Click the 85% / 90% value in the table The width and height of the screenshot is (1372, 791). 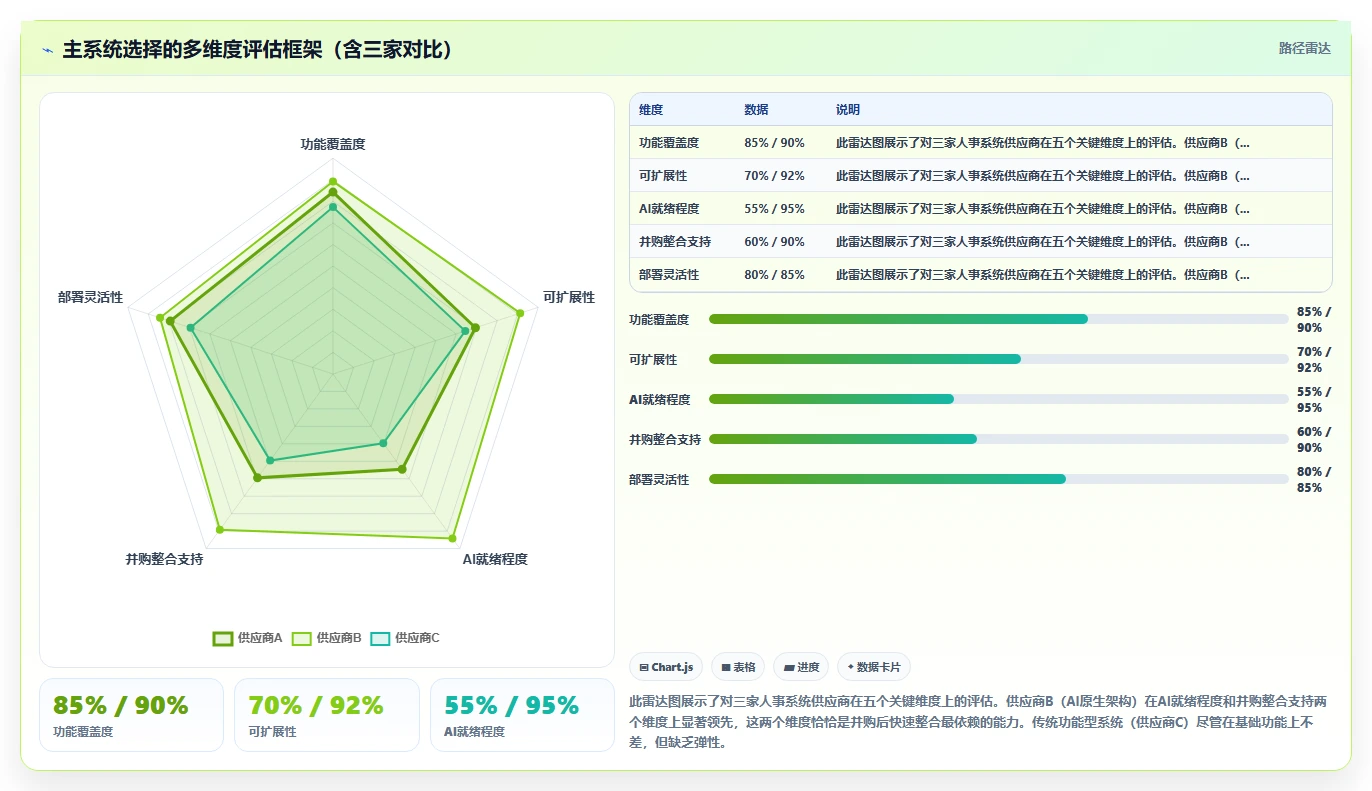point(774,143)
